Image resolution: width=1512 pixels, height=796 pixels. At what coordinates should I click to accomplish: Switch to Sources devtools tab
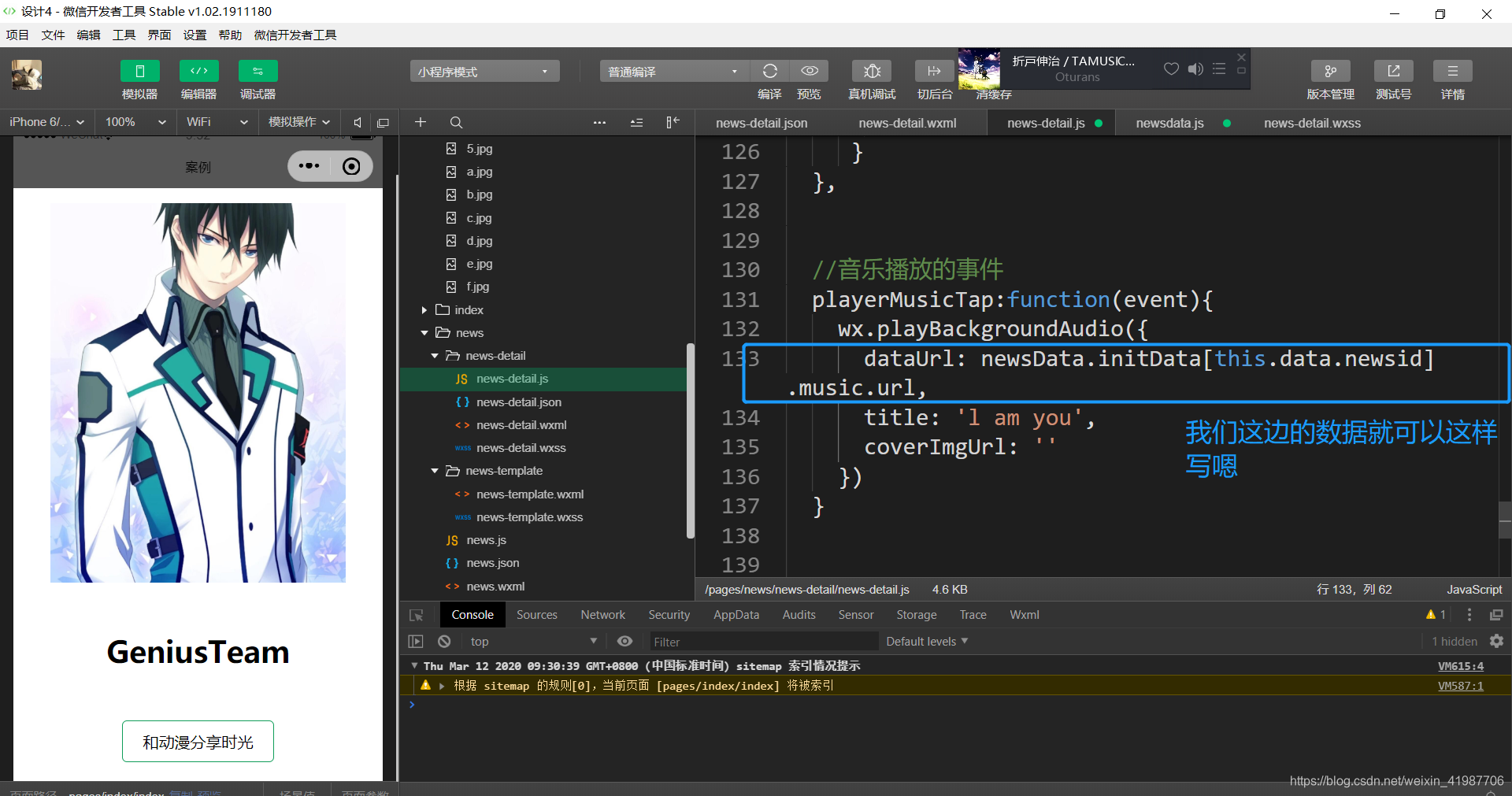coord(537,615)
